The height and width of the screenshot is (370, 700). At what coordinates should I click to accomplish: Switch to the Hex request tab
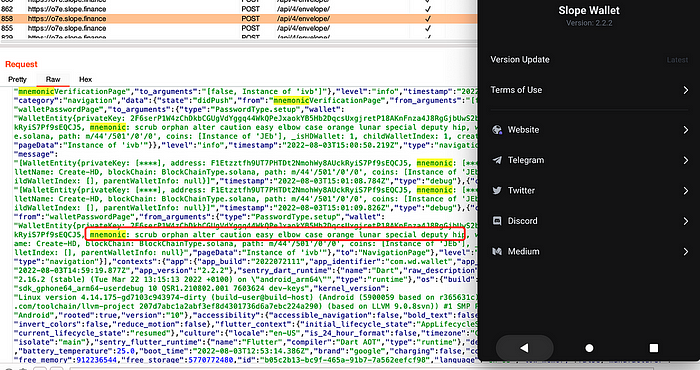pos(85,79)
